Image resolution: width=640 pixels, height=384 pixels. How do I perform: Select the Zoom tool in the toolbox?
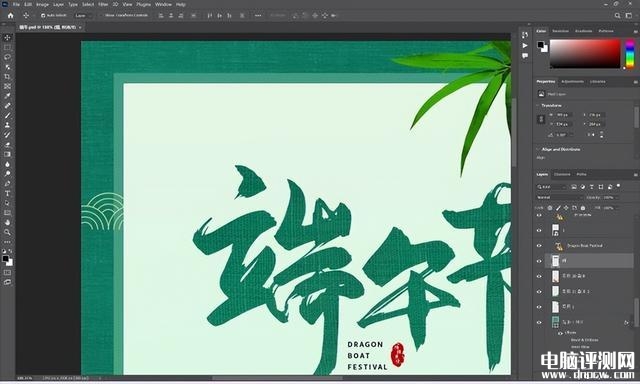pyautogui.click(x=7, y=232)
